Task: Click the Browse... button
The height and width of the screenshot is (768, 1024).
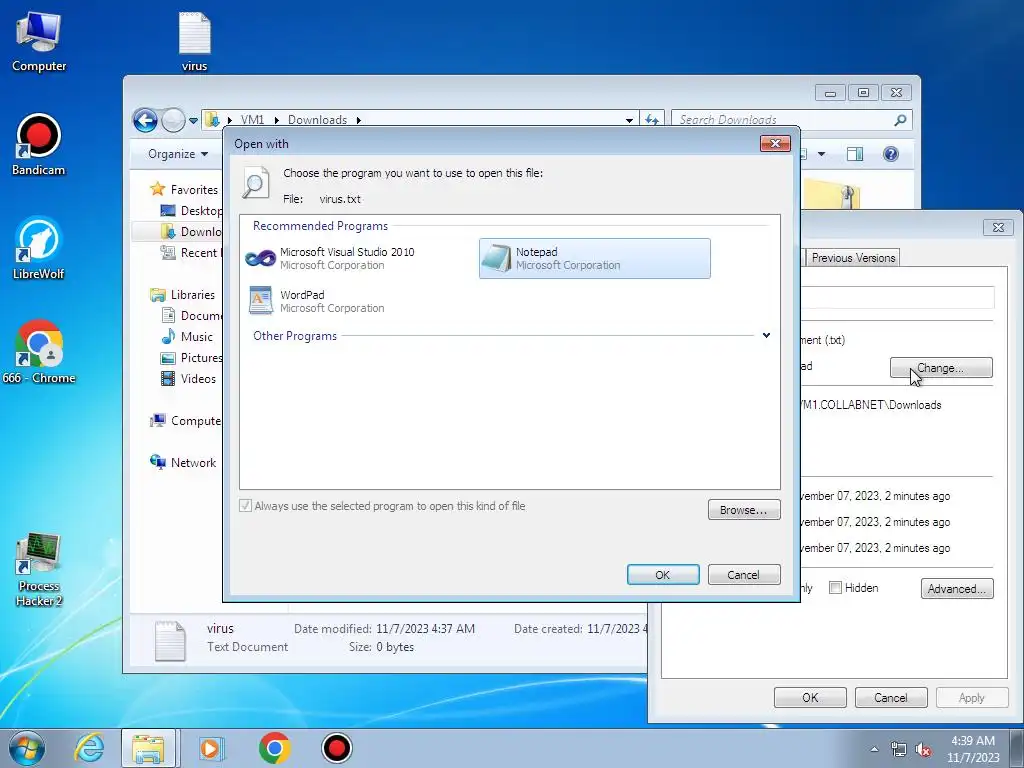Action: pos(744,510)
